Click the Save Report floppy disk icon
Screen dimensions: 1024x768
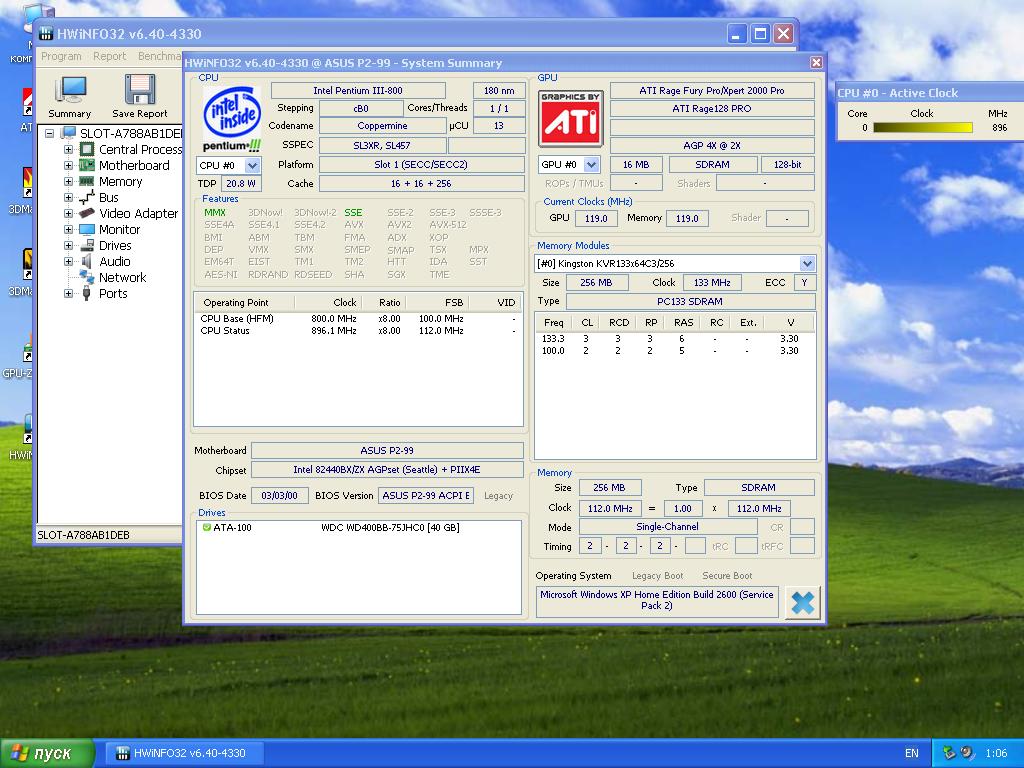click(139, 91)
